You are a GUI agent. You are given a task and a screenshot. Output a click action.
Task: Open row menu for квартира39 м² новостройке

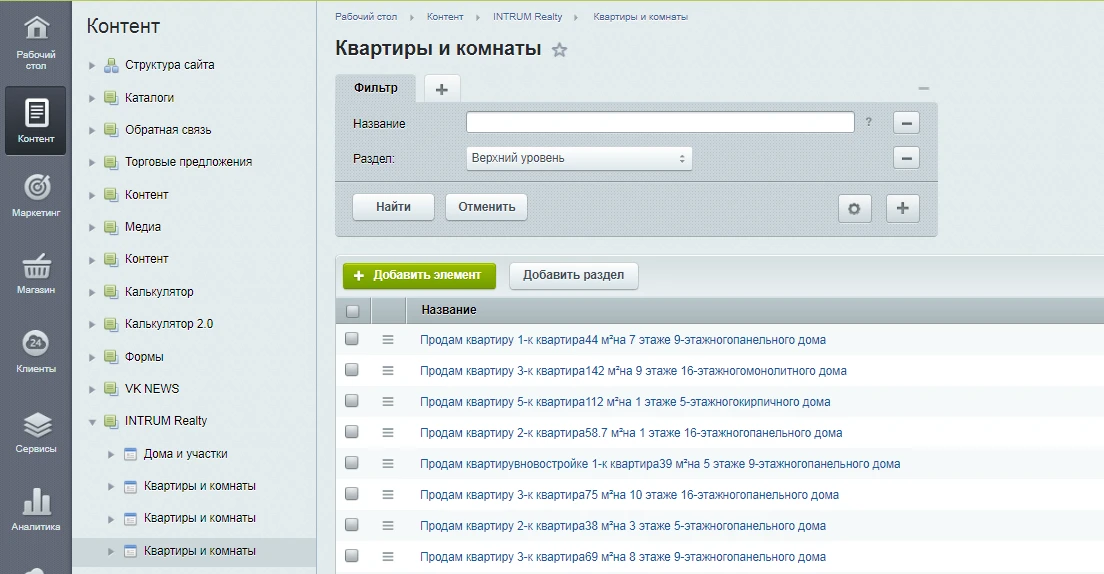tap(388, 463)
